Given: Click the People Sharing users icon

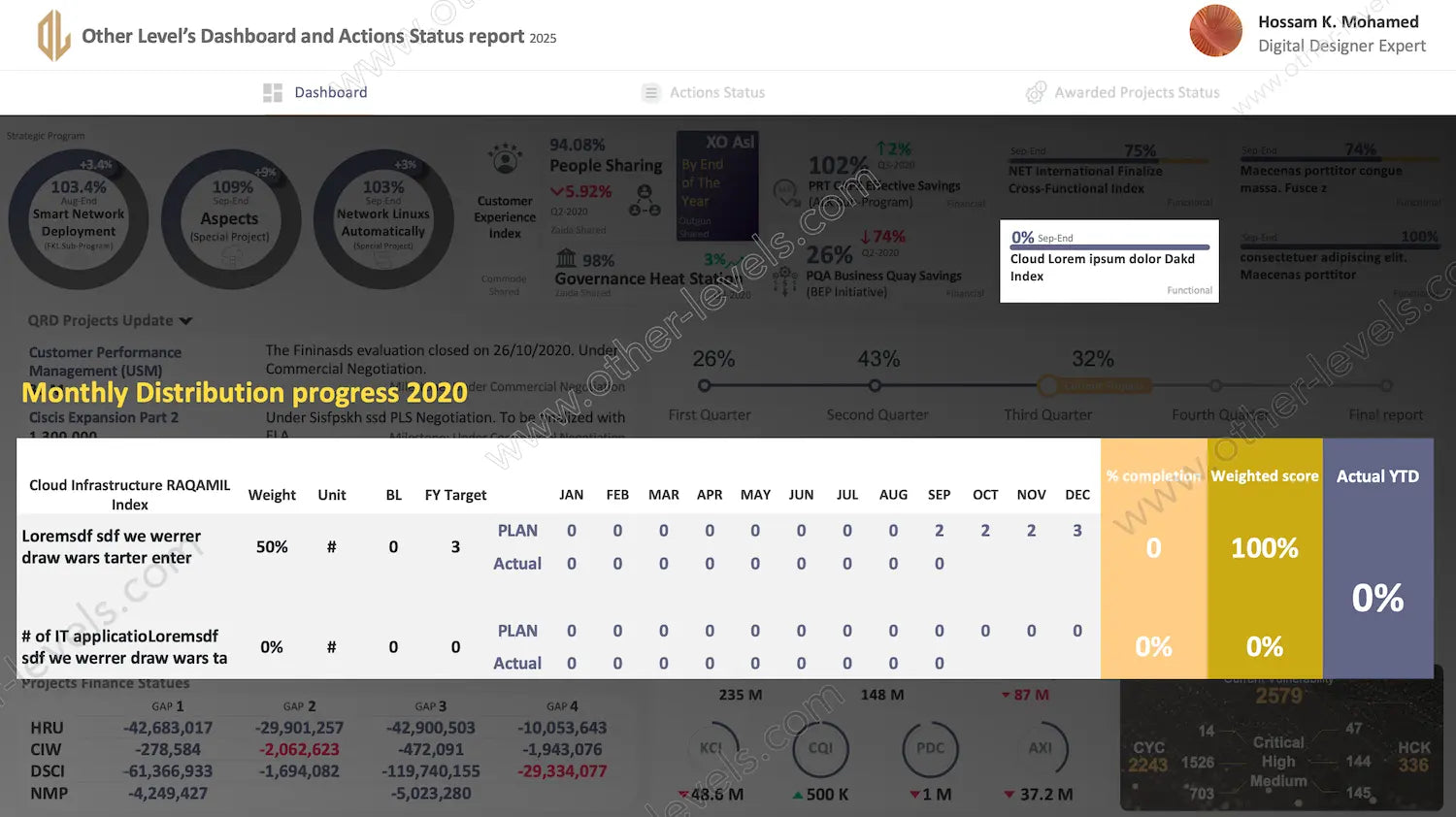Looking at the screenshot, I should tap(644, 200).
